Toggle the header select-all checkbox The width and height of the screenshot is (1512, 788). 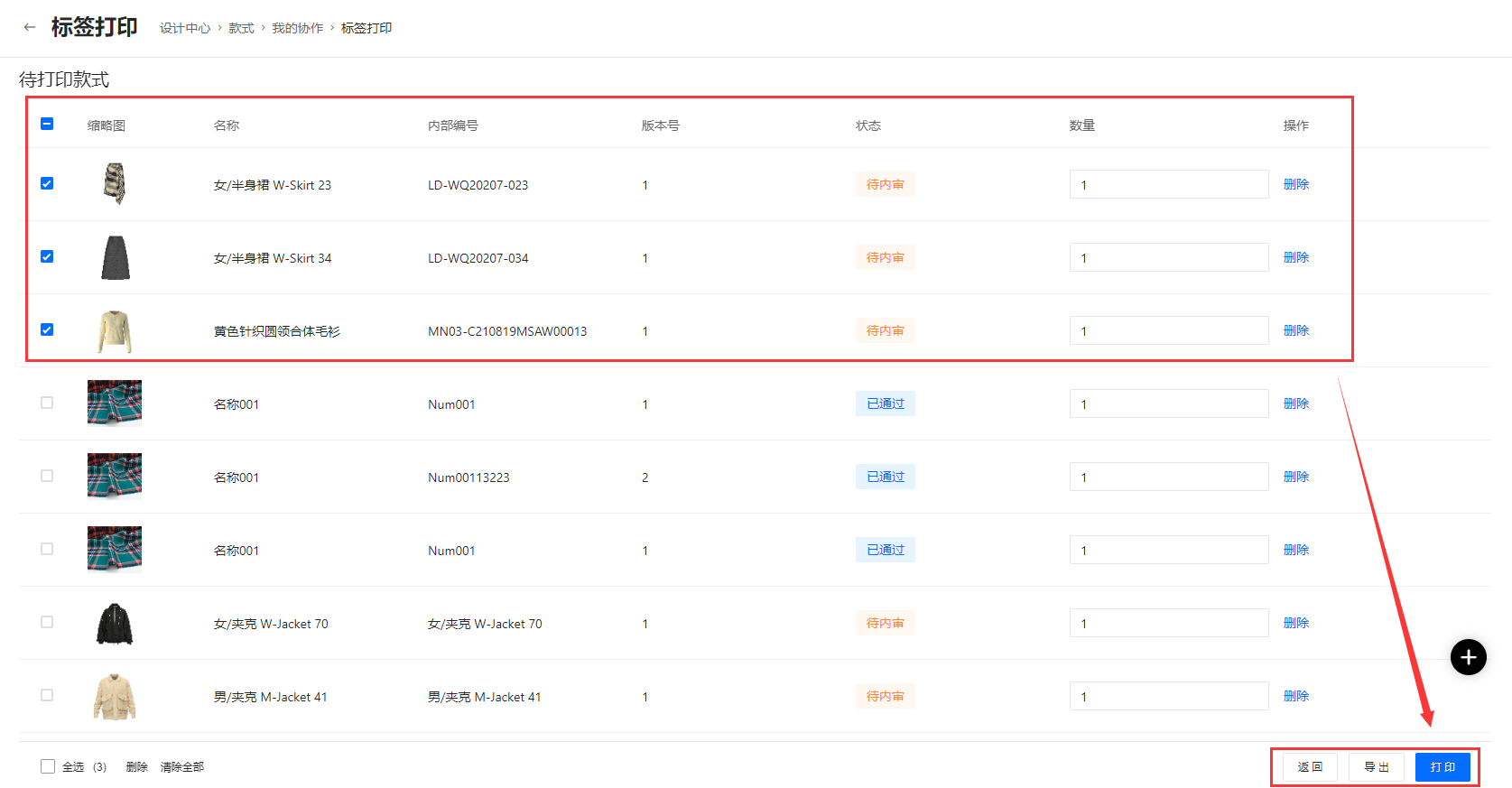click(47, 124)
